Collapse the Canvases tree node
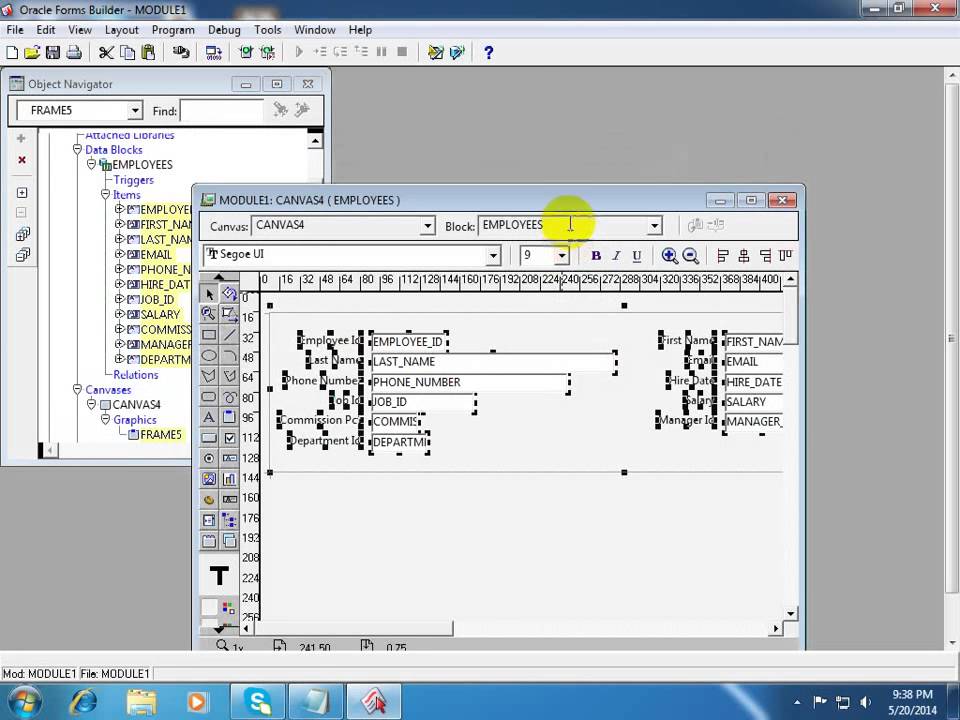The image size is (960, 720). [77, 389]
